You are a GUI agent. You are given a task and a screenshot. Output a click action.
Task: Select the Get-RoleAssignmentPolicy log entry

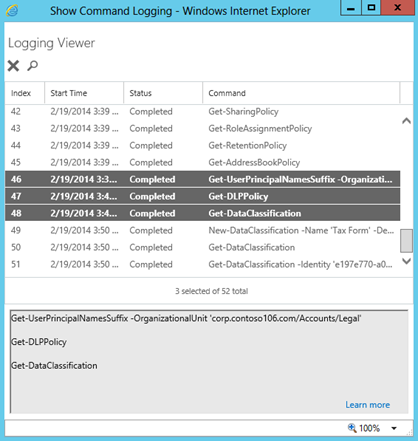[x=203, y=129]
